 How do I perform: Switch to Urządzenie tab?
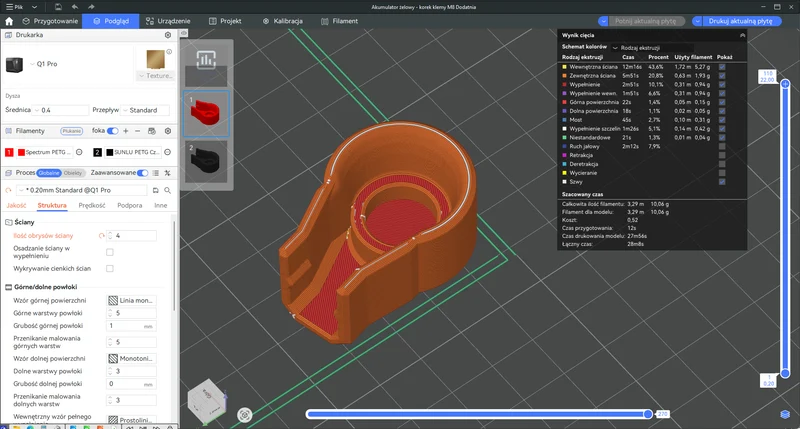(x=168, y=21)
